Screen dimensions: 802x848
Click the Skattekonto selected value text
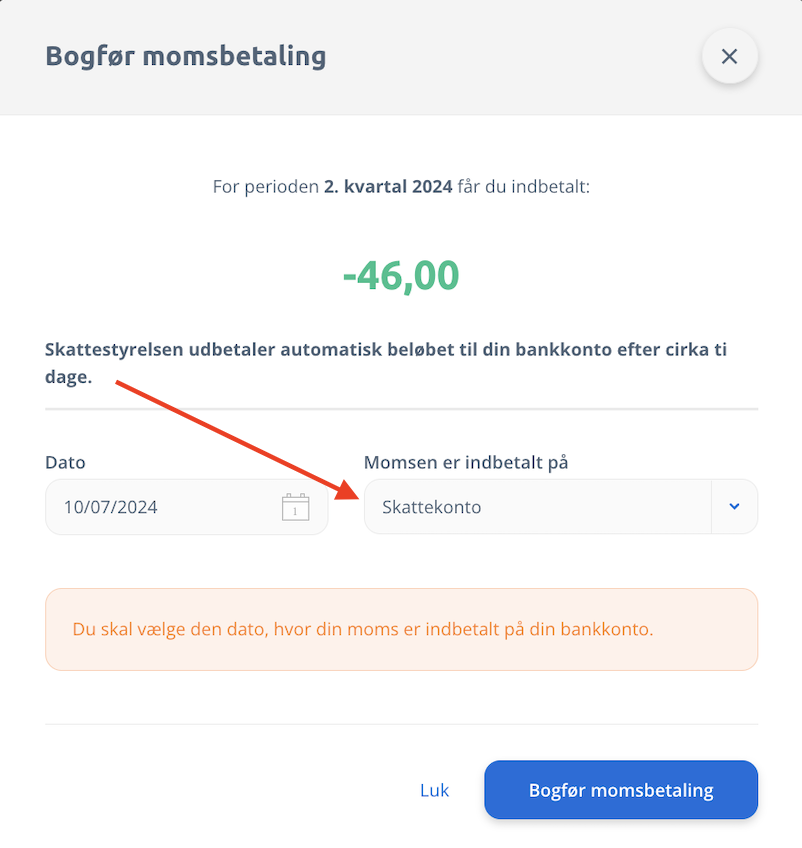coord(432,507)
